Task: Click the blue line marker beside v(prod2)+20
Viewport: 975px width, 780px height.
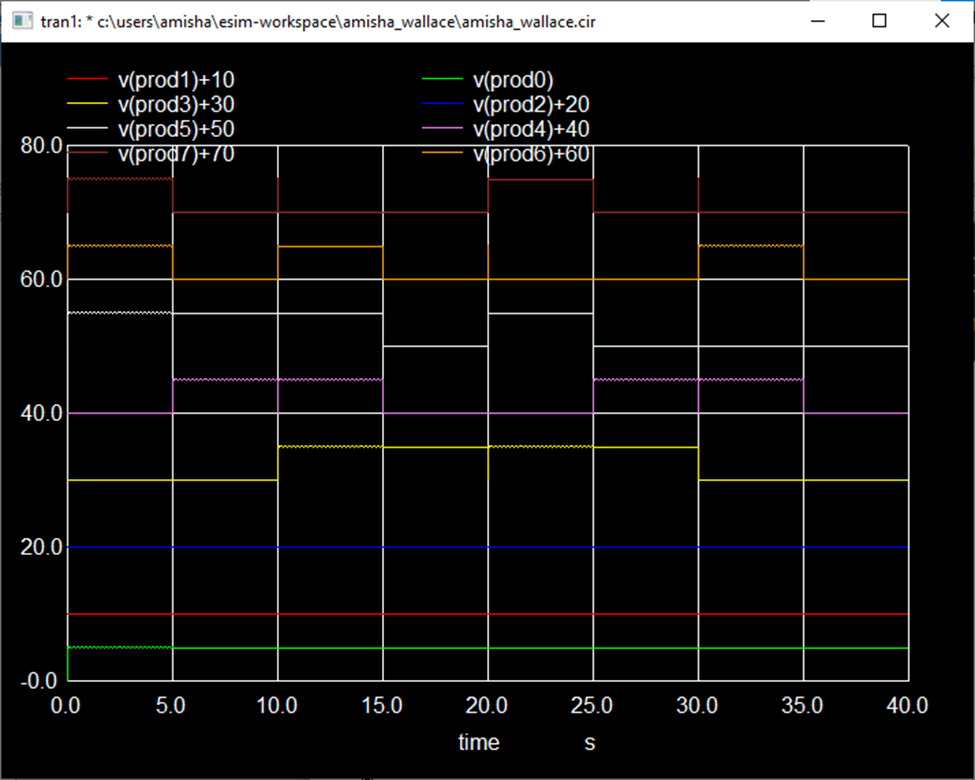Action: (440, 104)
